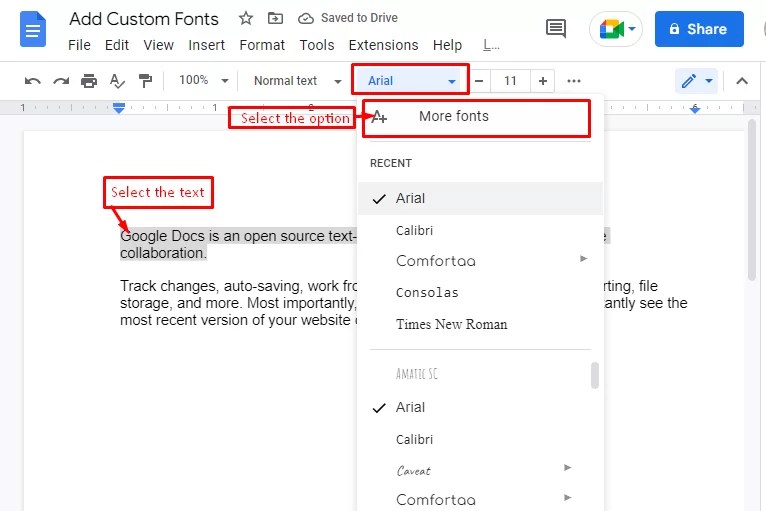Screen dimensions: 766x511
Task: Star the Add Custom Fonts document
Action: (246, 18)
